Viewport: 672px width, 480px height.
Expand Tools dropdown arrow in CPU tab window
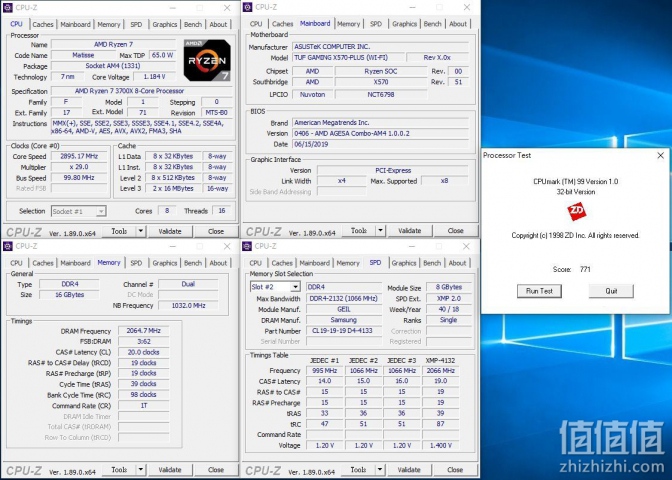click(x=141, y=231)
